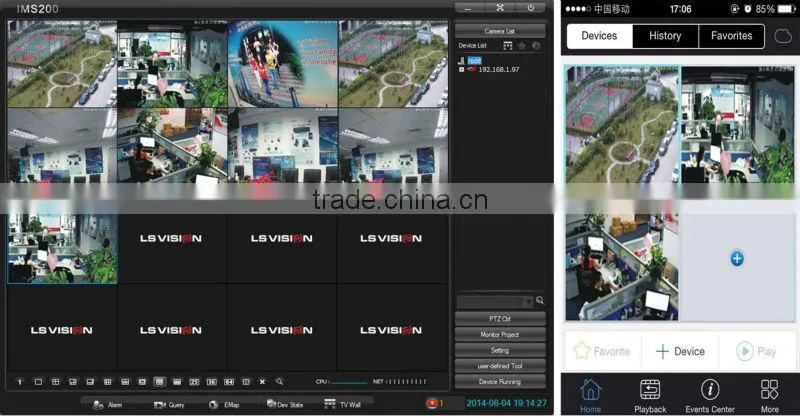This screenshot has height=416, width=800.
Task: Choose the 36-screen split layout
Action: pos(211,382)
